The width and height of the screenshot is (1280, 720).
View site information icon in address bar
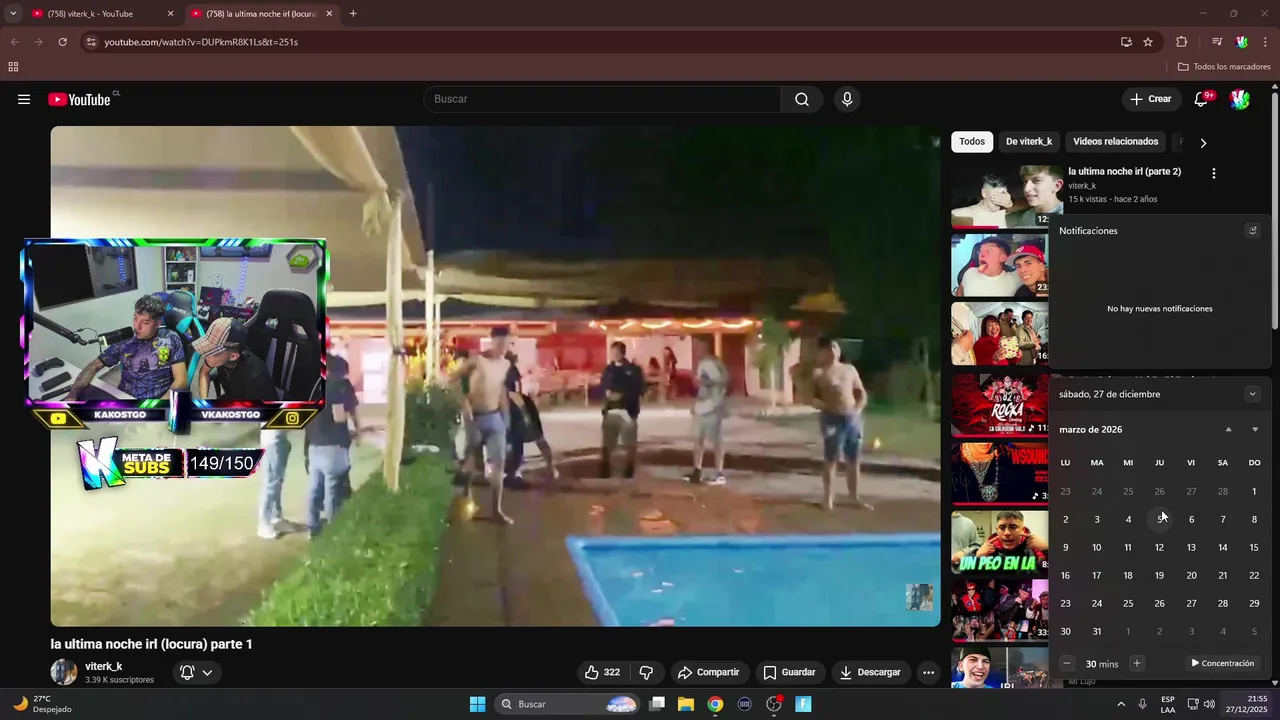91,42
